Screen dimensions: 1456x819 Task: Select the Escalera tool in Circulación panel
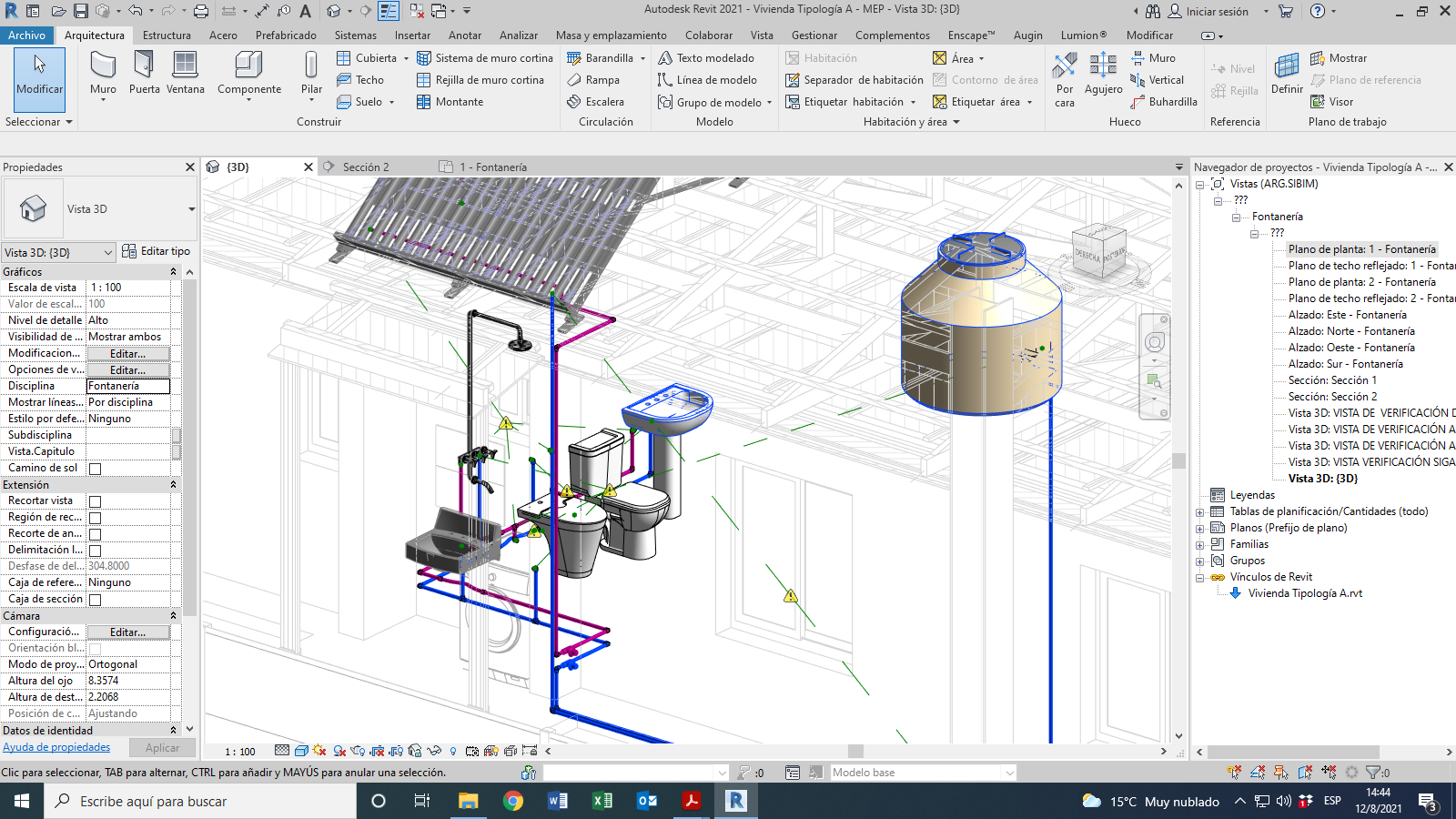click(596, 102)
